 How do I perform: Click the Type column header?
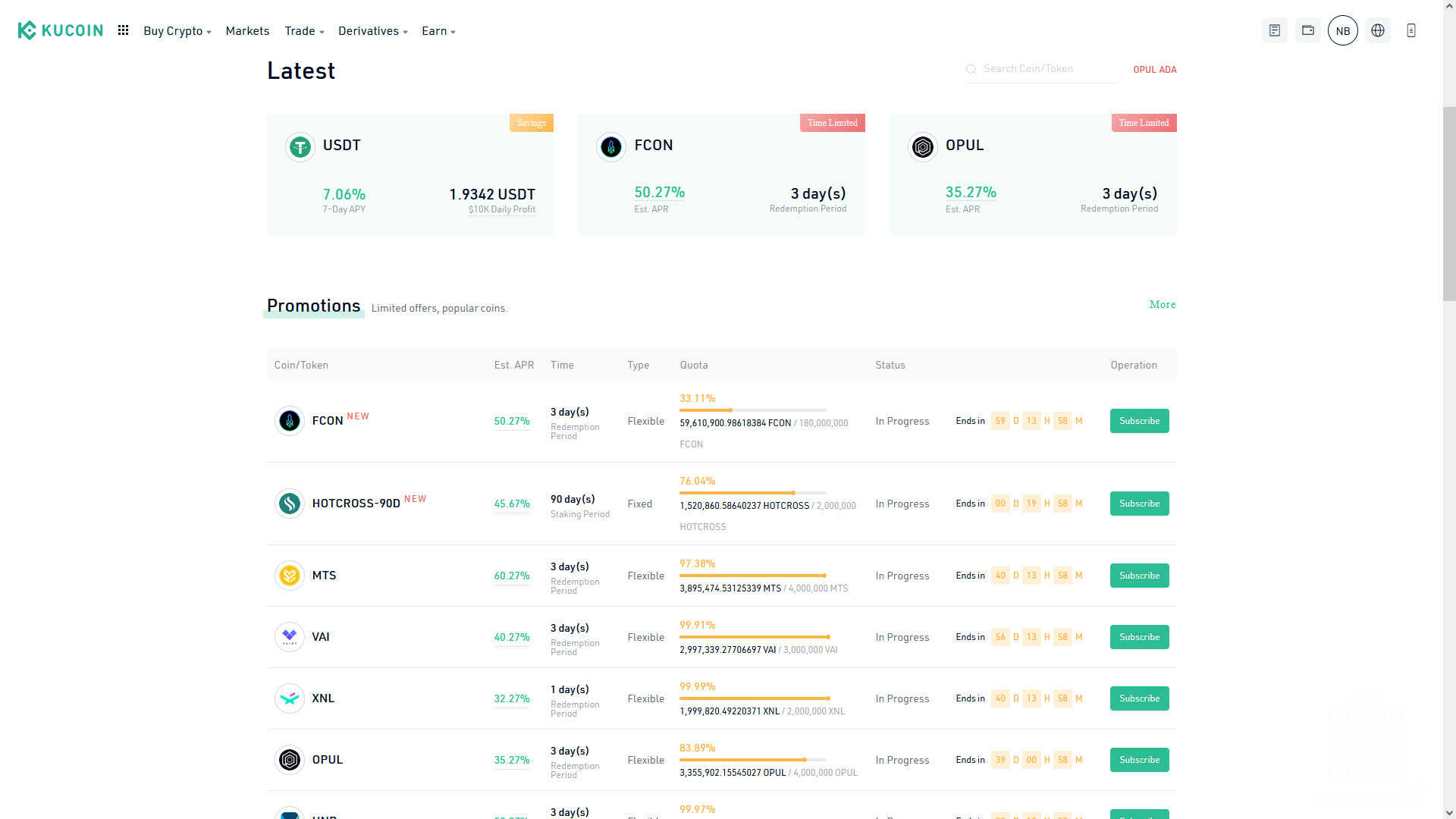pos(639,365)
